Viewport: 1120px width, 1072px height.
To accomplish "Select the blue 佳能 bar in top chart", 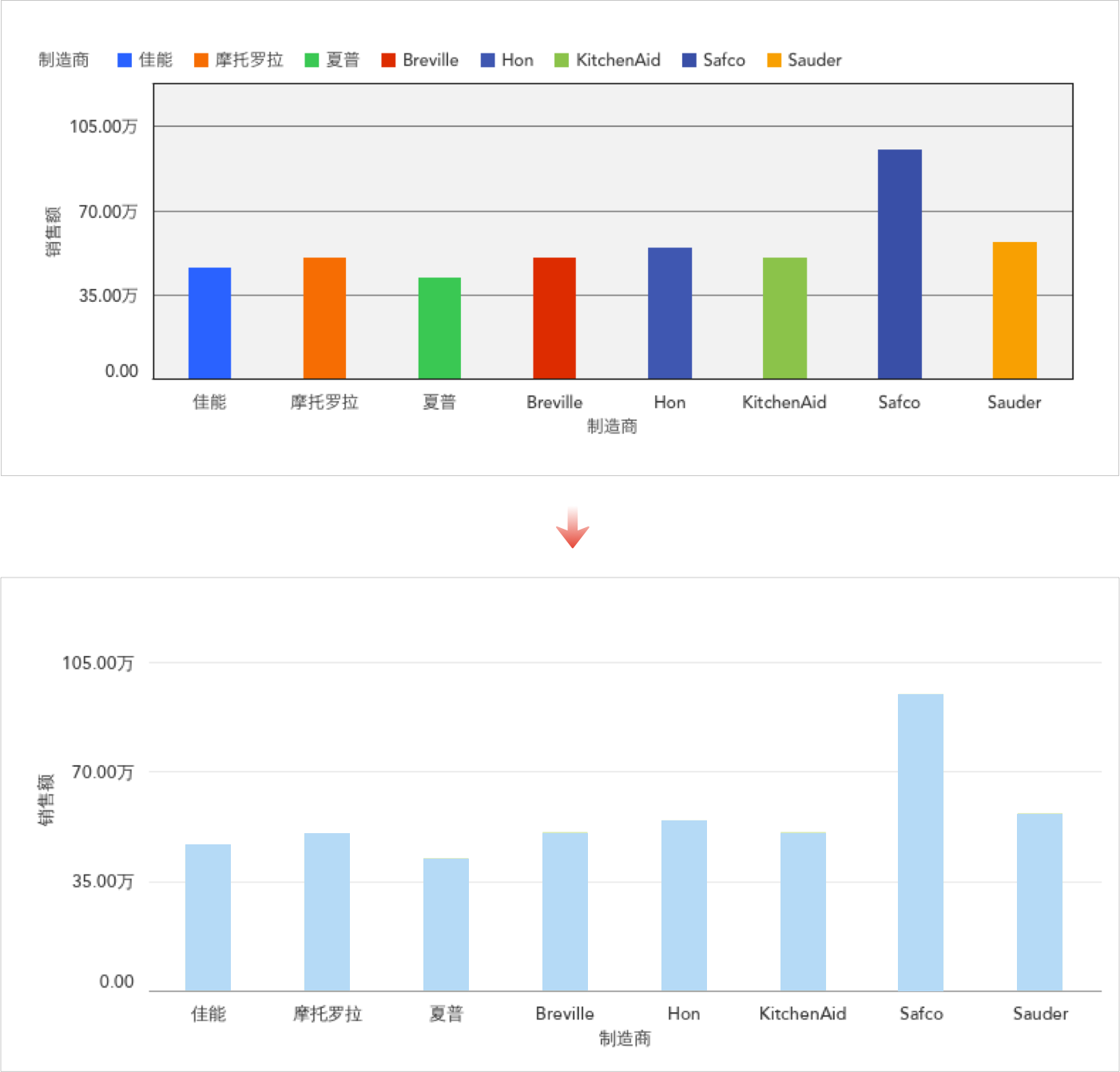I will pos(209,323).
